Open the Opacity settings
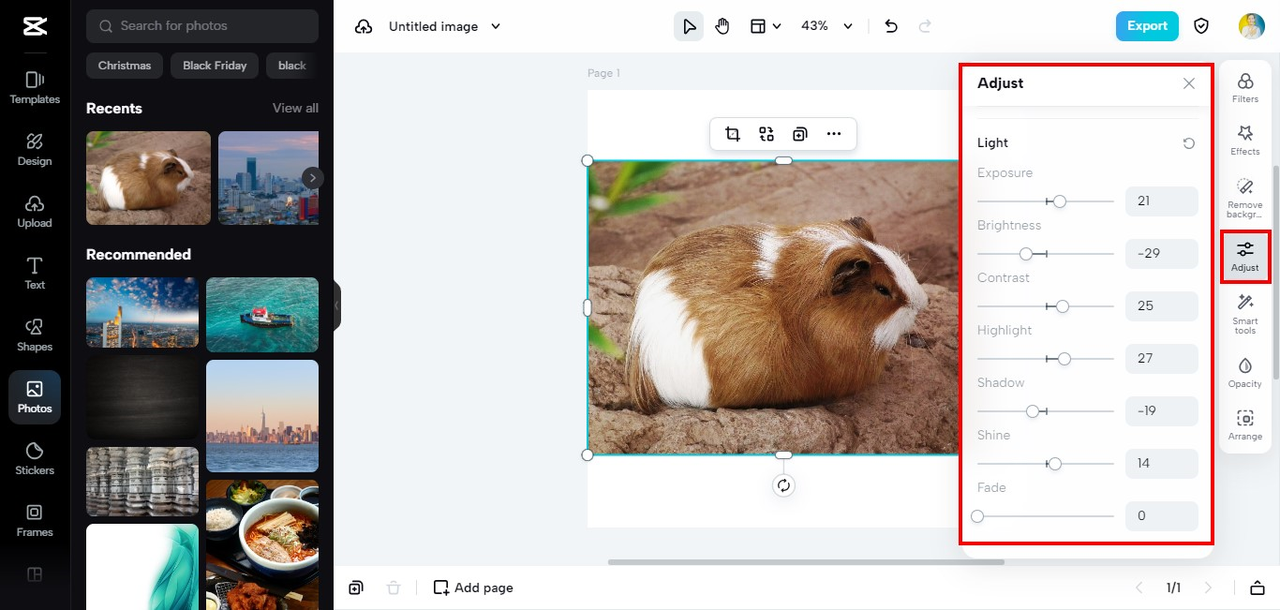 (x=1245, y=372)
